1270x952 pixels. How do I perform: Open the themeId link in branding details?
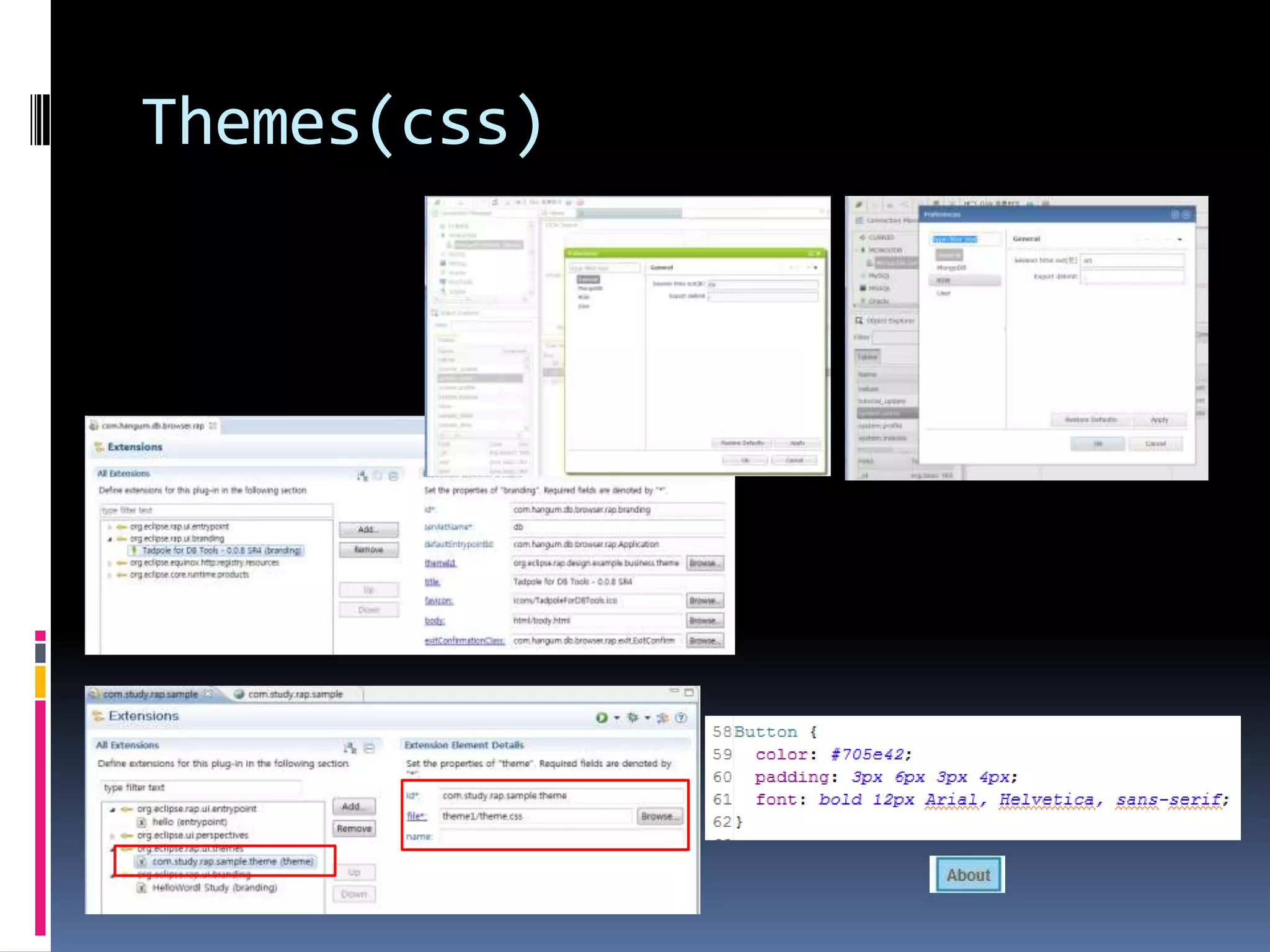coord(440,563)
